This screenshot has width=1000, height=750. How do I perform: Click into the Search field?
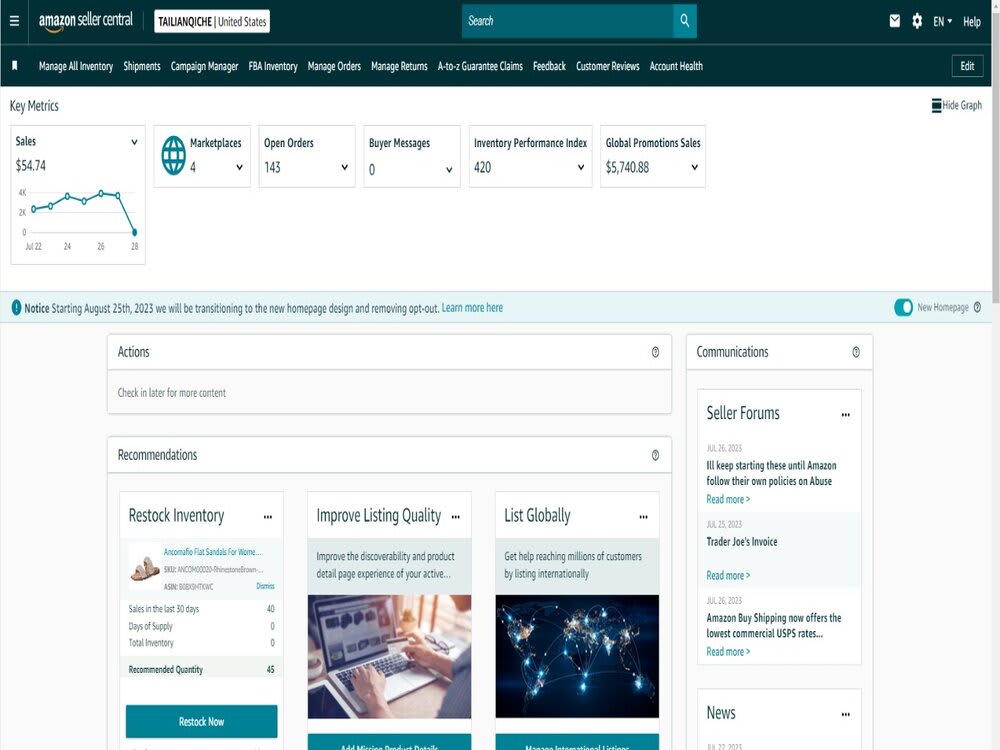coord(567,21)
